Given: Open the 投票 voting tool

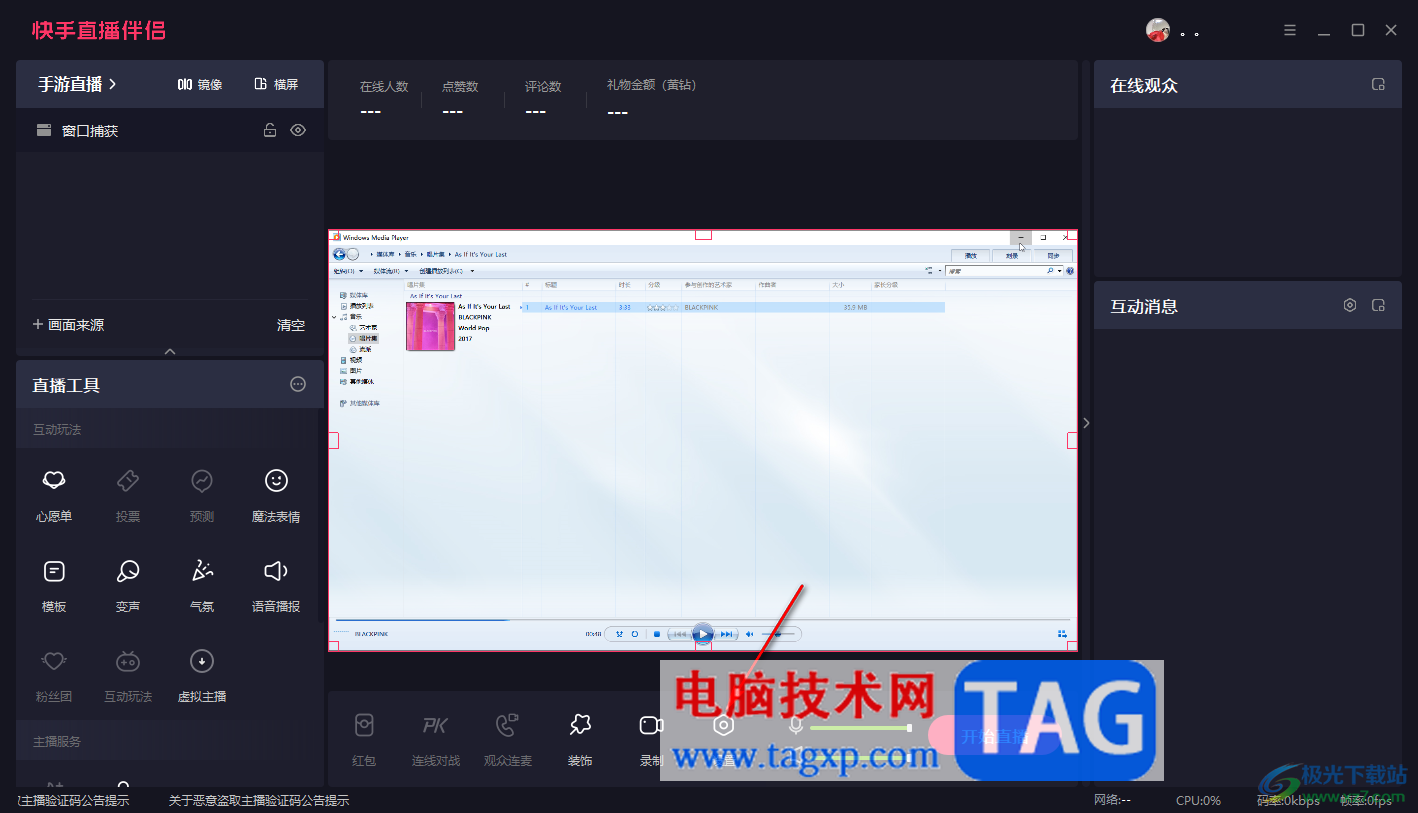Looking at the screenshot, I should tap(128, 495).
